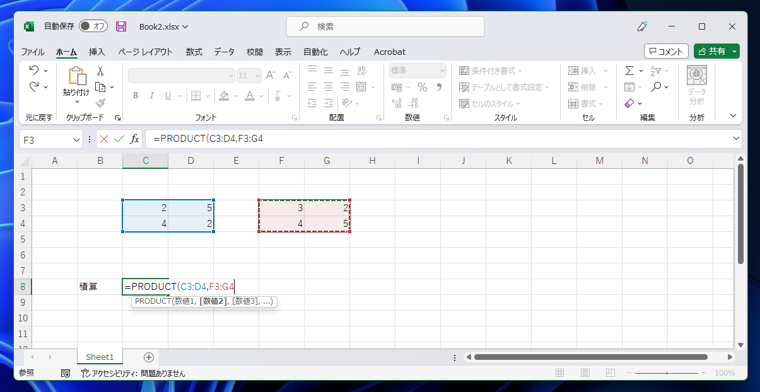
Task: Open the Name Box dropdown arrow
Action: click(x=76, y=140)
